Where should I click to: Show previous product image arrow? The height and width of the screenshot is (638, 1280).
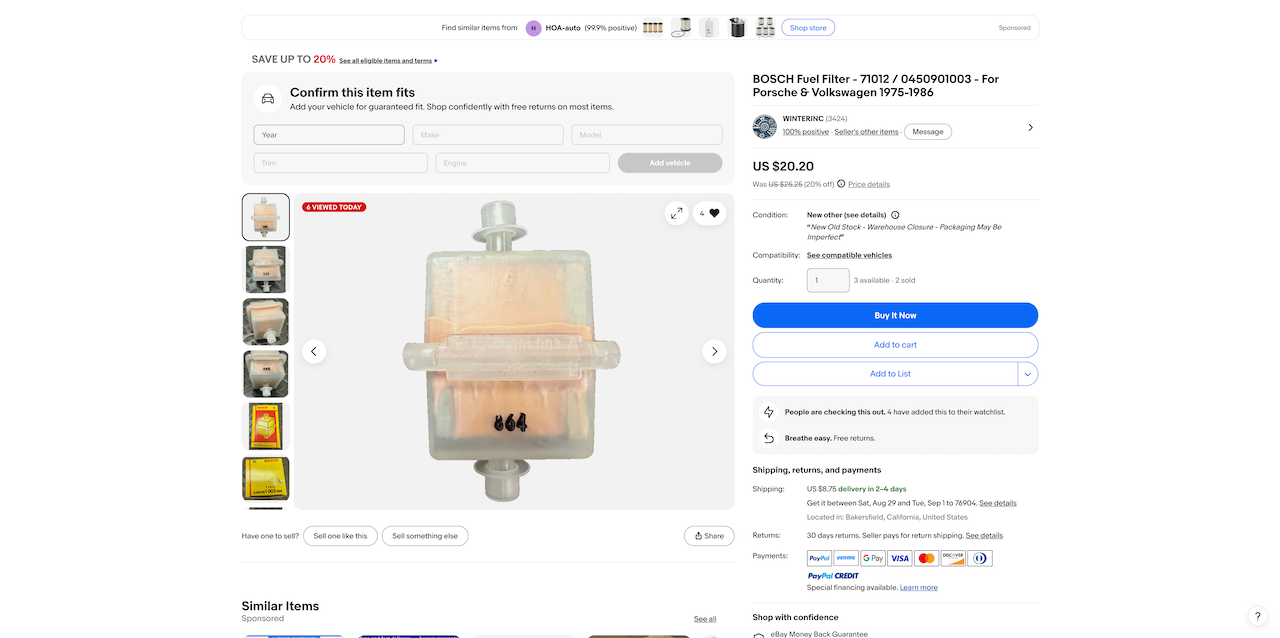(x=314, y=351)
